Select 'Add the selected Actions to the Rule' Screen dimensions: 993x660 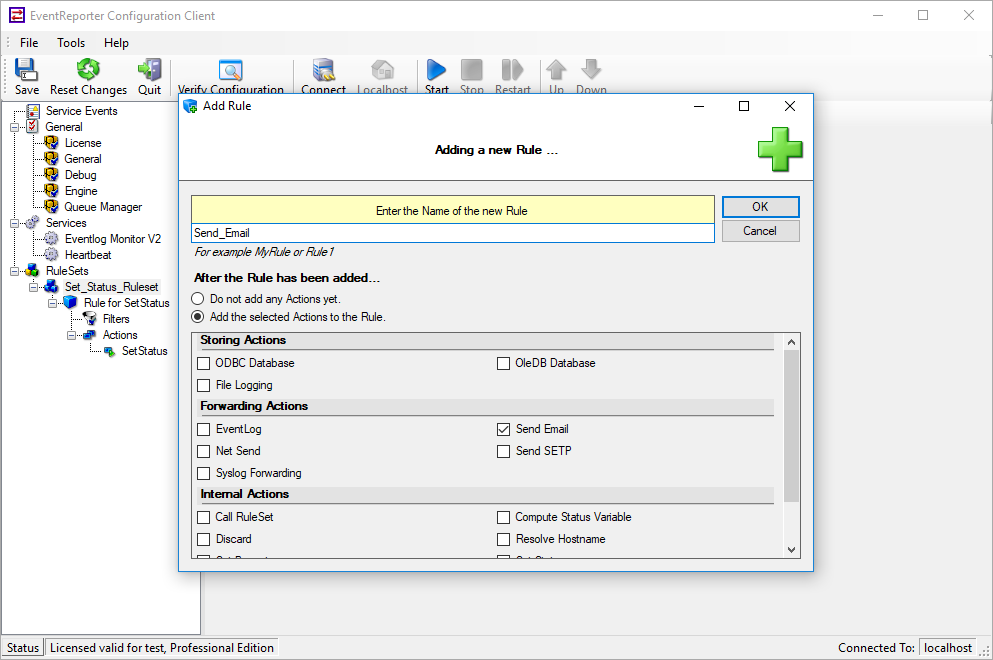click(198, 317)
